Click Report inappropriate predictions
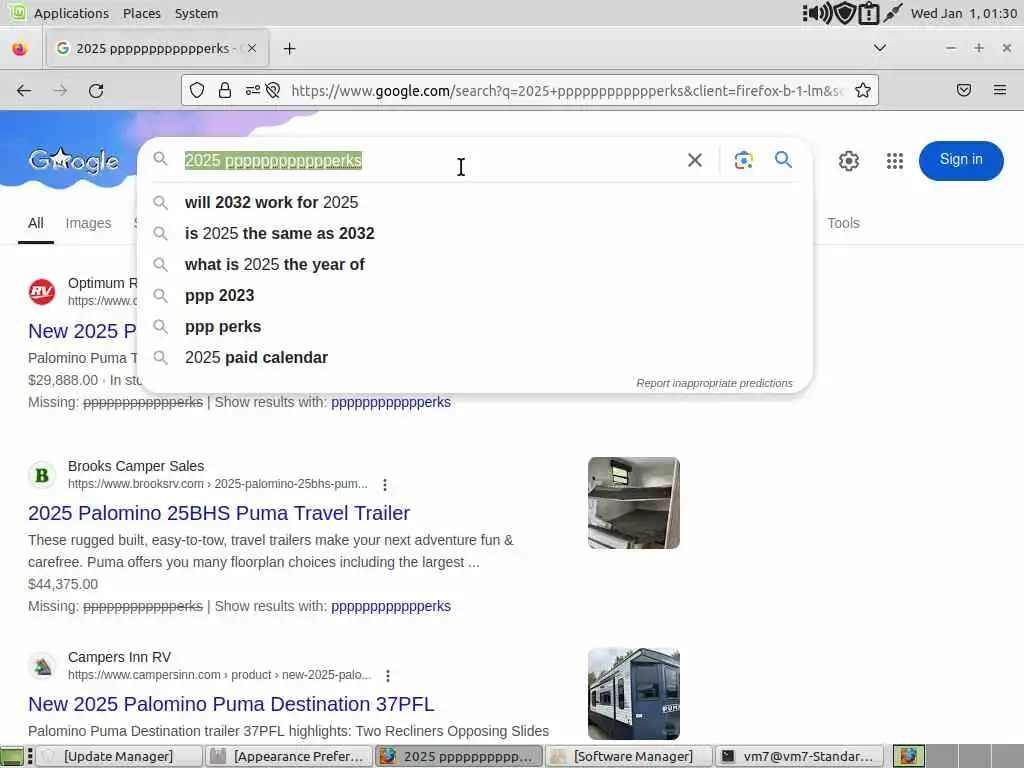1024x768 pixels. 714,383
